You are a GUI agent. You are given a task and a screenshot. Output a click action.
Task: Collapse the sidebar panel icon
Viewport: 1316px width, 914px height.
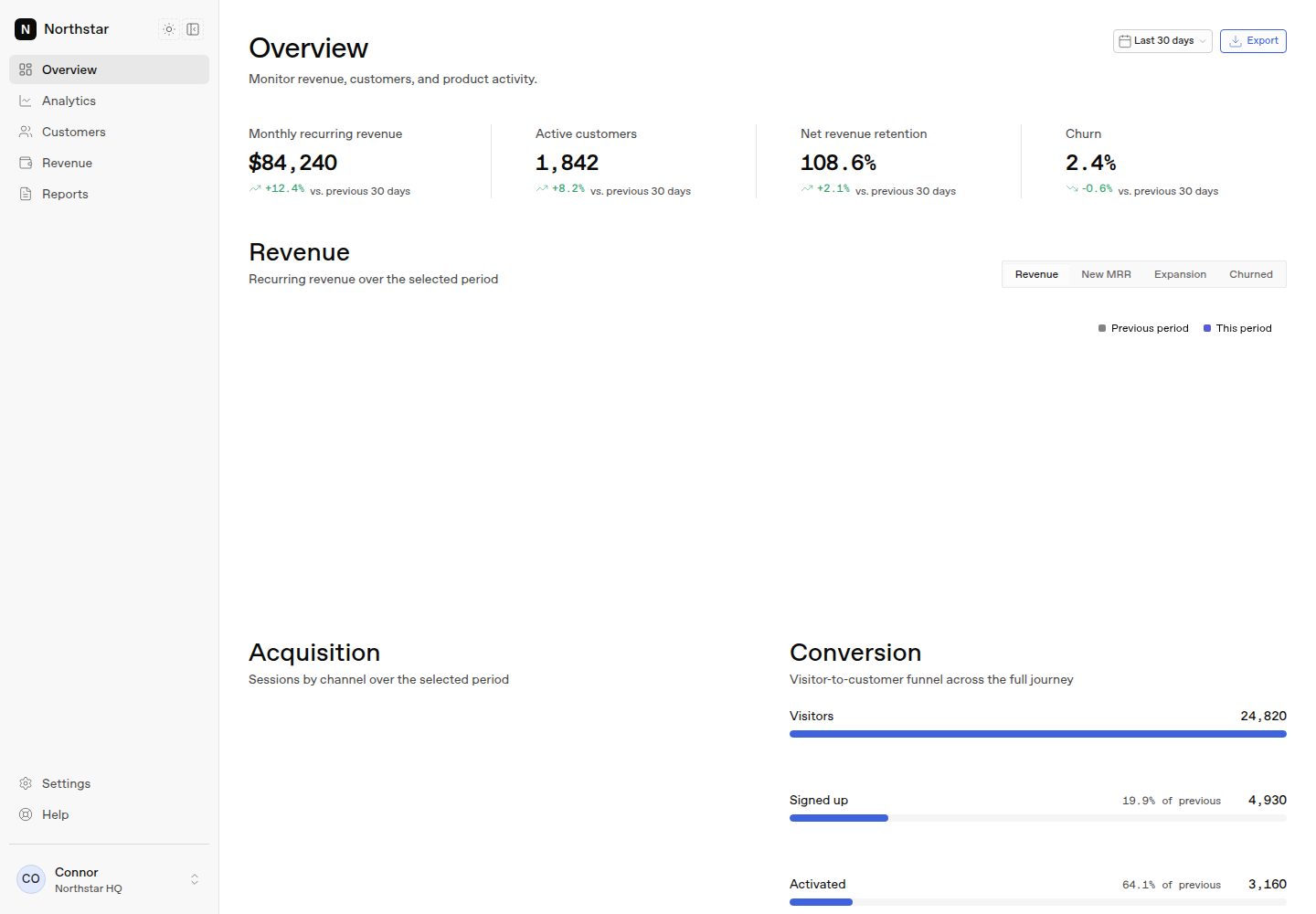[193, 29]
